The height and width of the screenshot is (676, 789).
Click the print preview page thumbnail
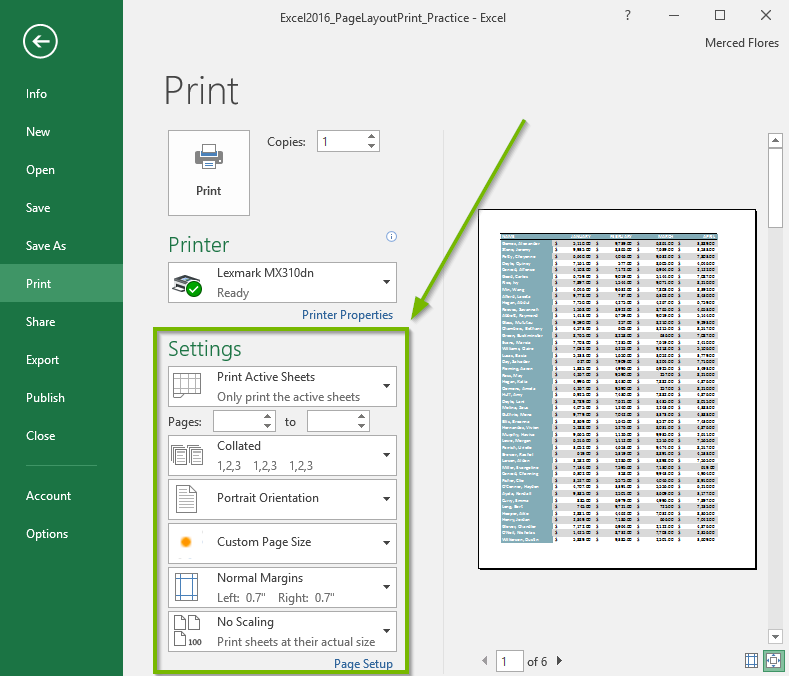[x=617, y=389]
